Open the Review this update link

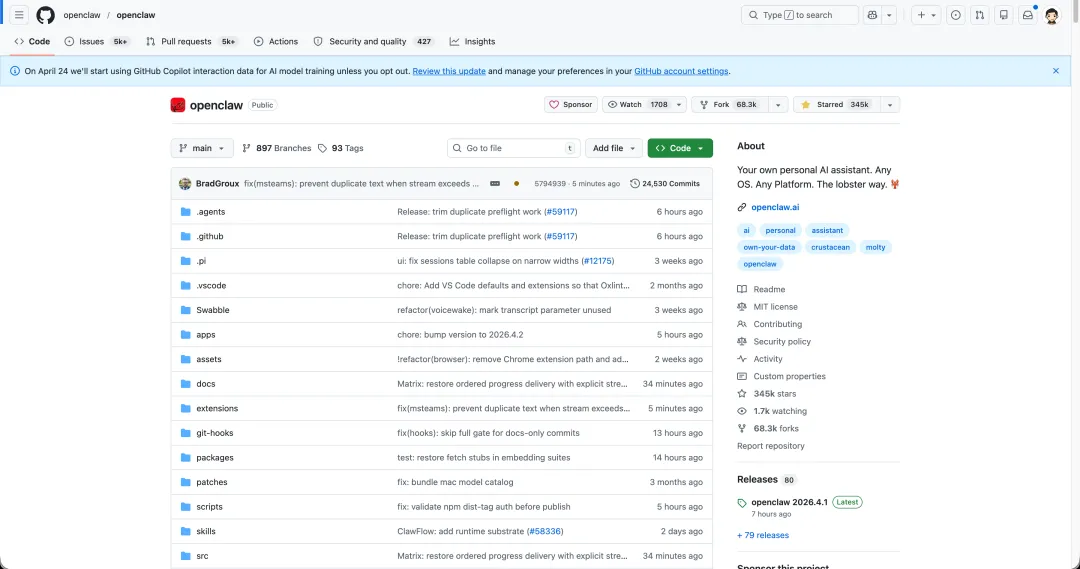click(449, 71)
